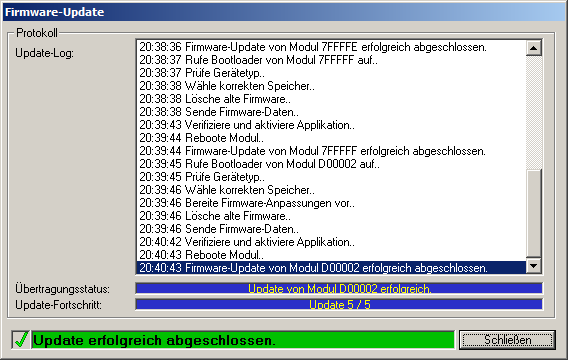Click the log scrollbar down arrow
The image size is (568, 360).
534,266
